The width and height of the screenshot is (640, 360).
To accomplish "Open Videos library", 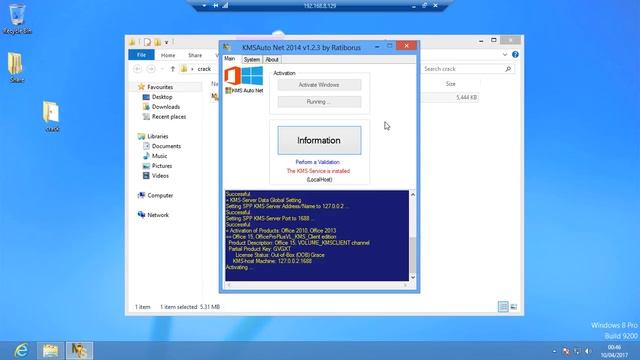I will point(160,176).
